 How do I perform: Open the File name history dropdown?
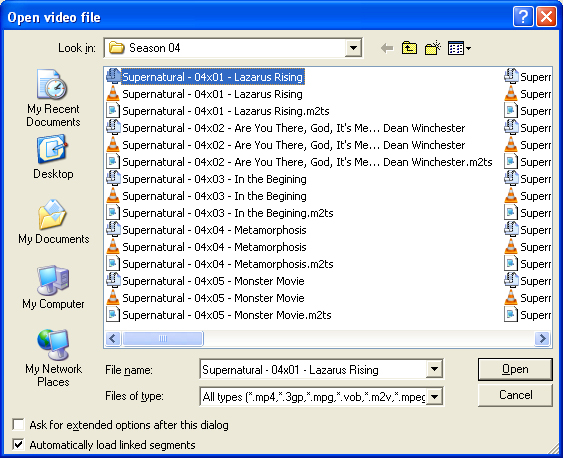click(434, 369)
